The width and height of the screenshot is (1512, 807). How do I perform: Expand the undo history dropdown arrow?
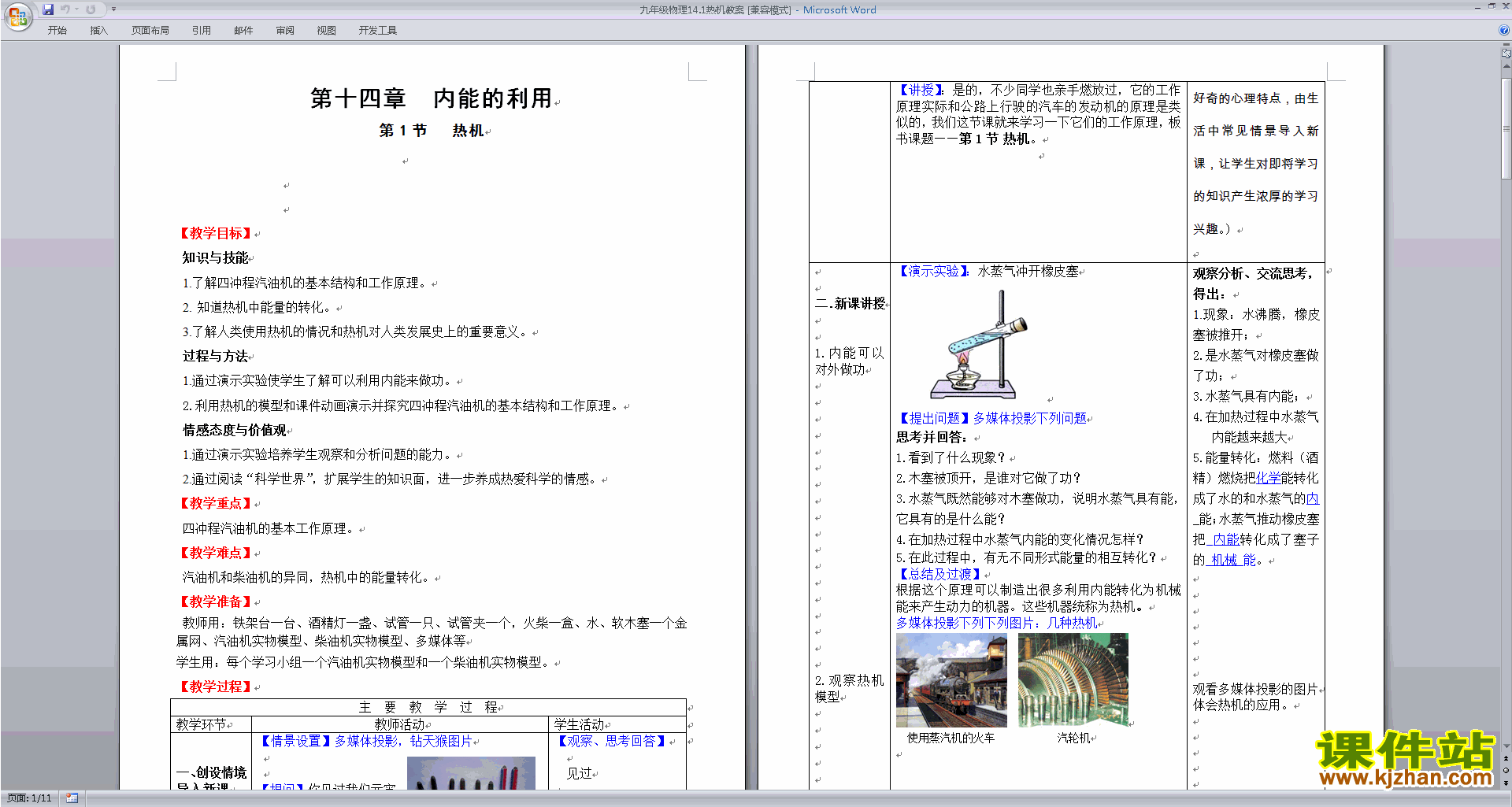coord(76,9)
